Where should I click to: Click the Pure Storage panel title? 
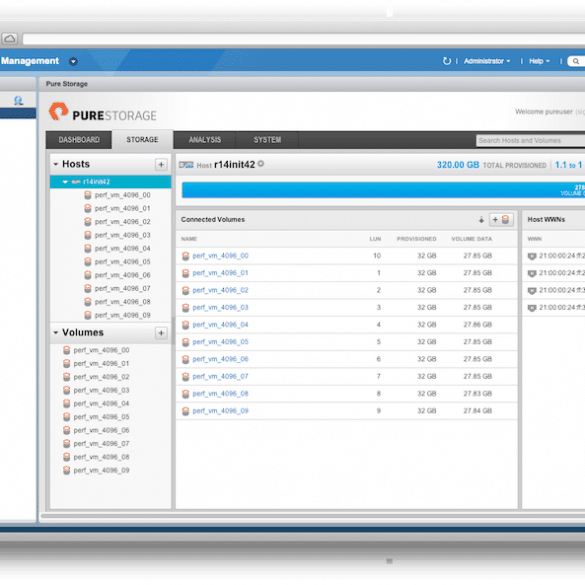pos(67,84)
